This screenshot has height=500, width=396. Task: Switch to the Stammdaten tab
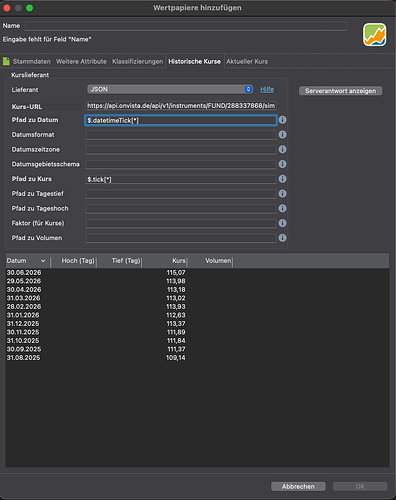(32, 61)
